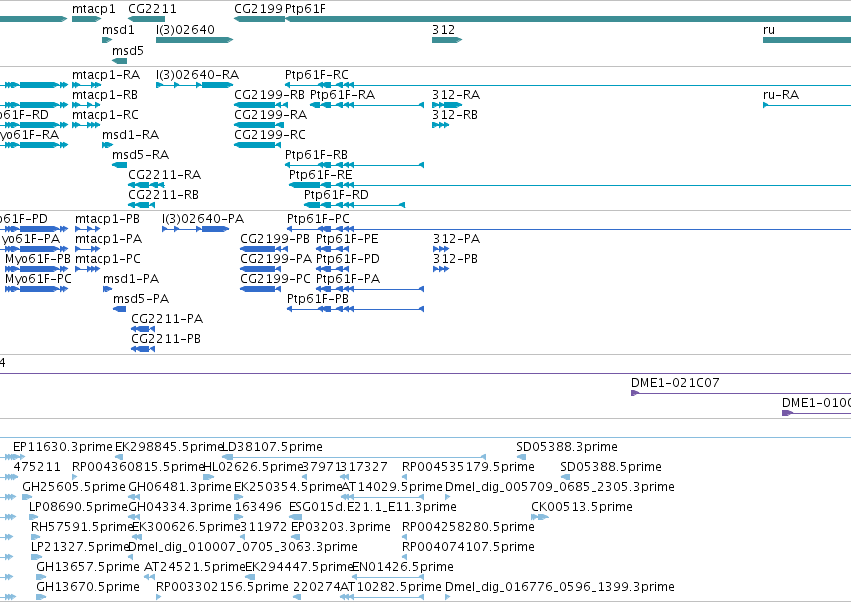Click the GH25605.5prime EST label
The width and height of the screenshot is (851, 602).
(74, 487)
